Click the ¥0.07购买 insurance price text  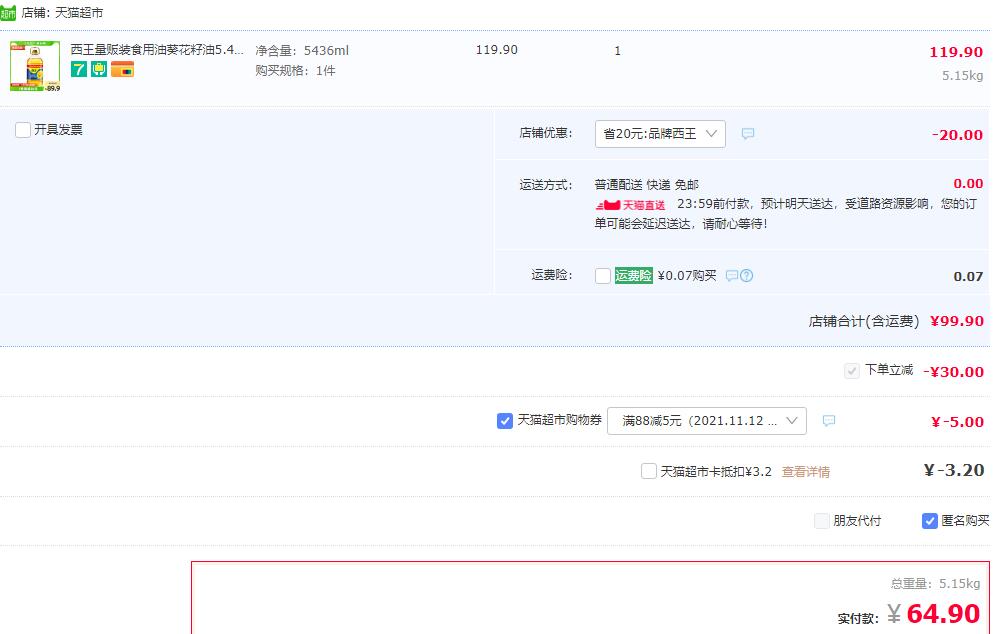[687, 276]
